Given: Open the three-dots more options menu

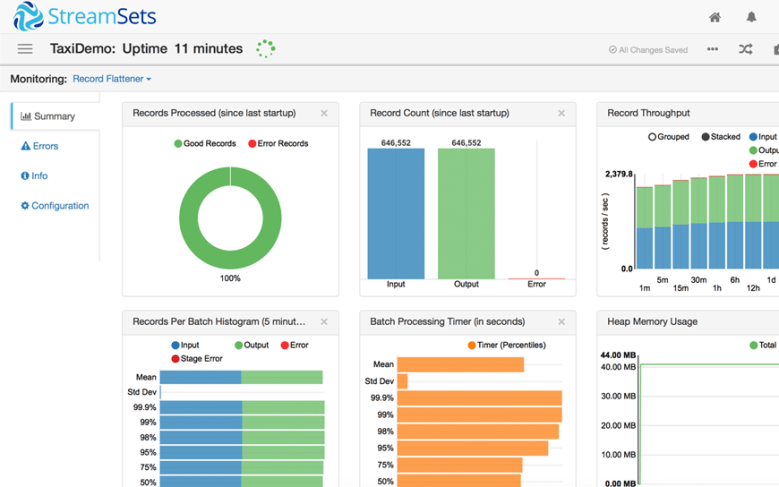Looking at the screenshot, I should pyautogui.click(x=712, y=49).
